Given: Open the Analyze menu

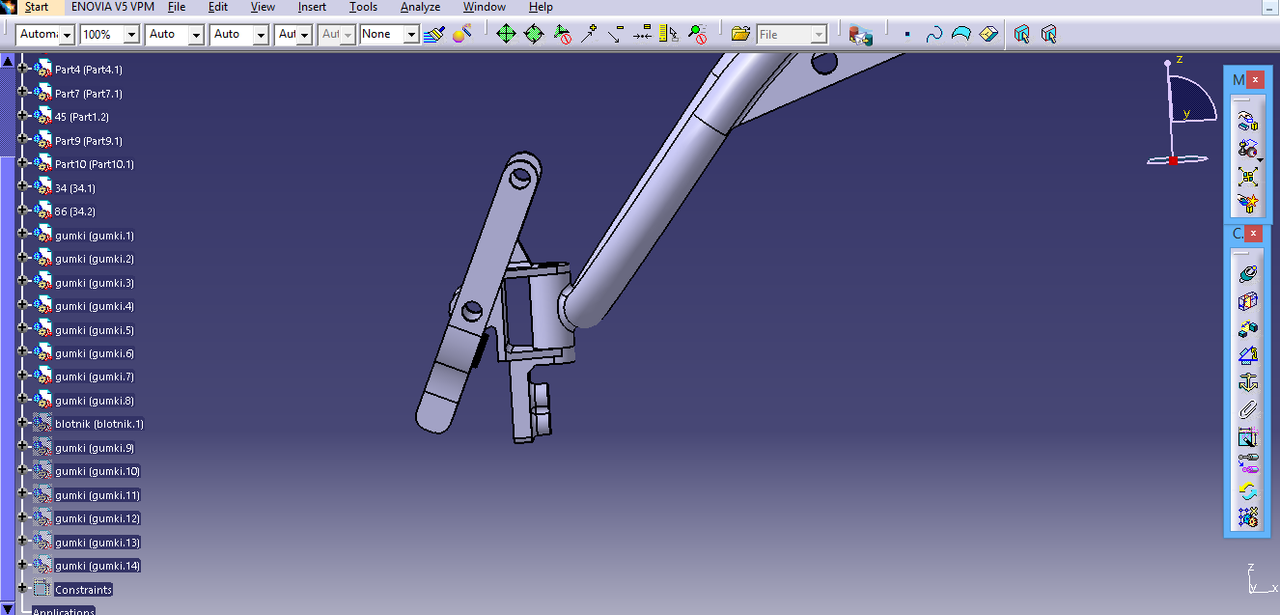Looking at the screenshot, I should pos(420,7).
